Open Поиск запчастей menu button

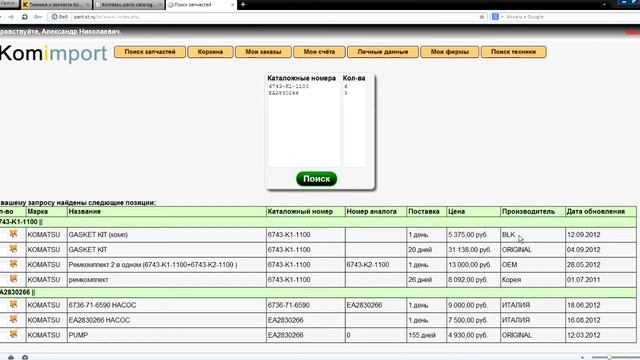[150, 52]
